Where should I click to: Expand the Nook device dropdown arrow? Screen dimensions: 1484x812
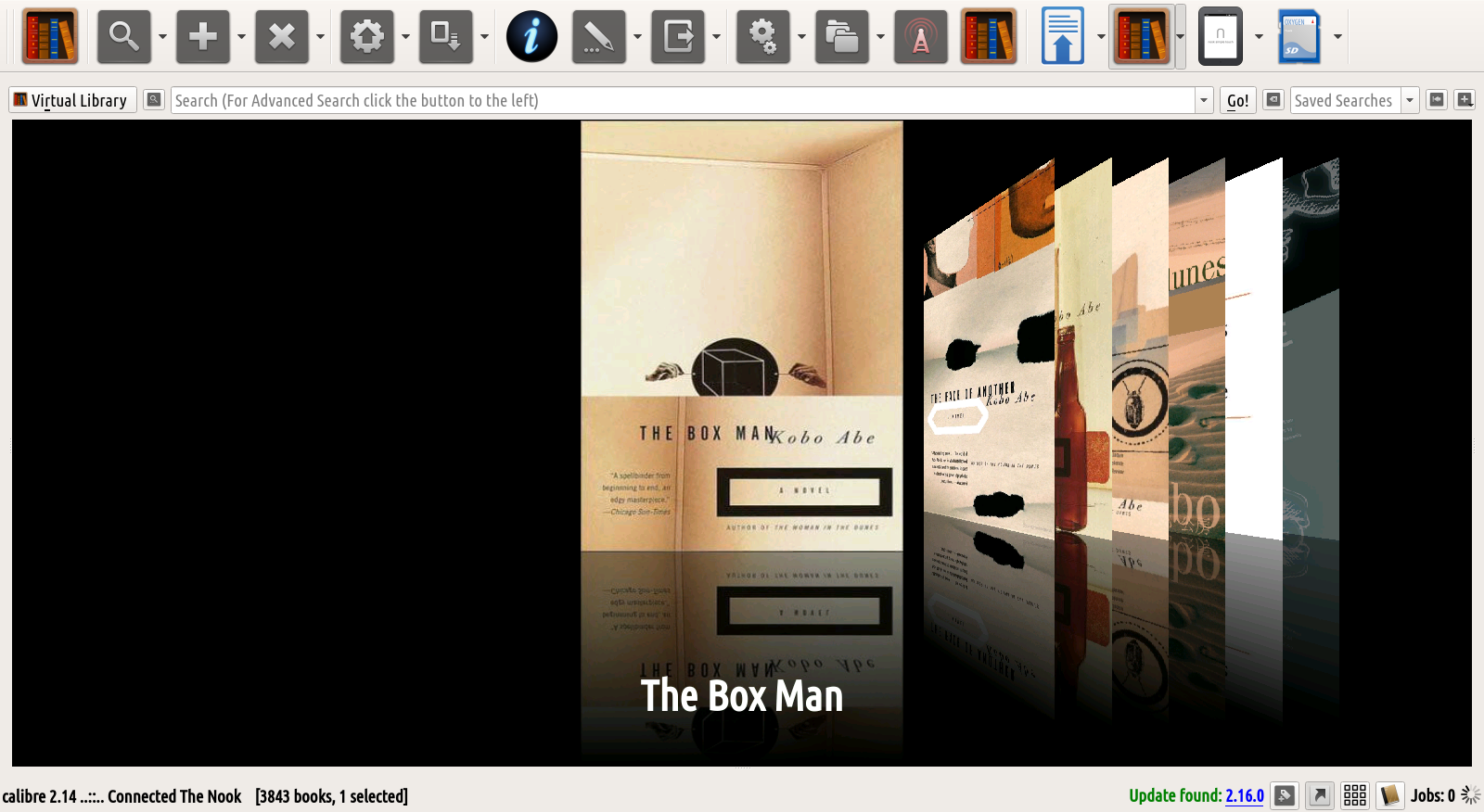(1259, 37)
